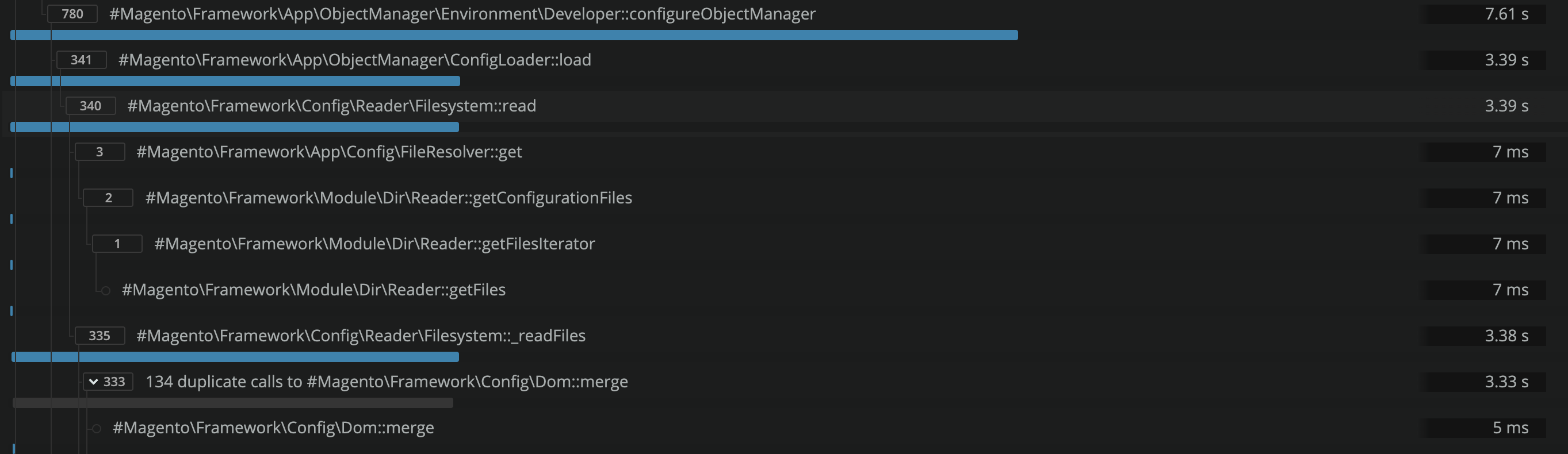This screenshot has width=1568, height=454.
Task: Toggle the 333 chevron for duplicate calls
Action: click(x=94, y=382)
